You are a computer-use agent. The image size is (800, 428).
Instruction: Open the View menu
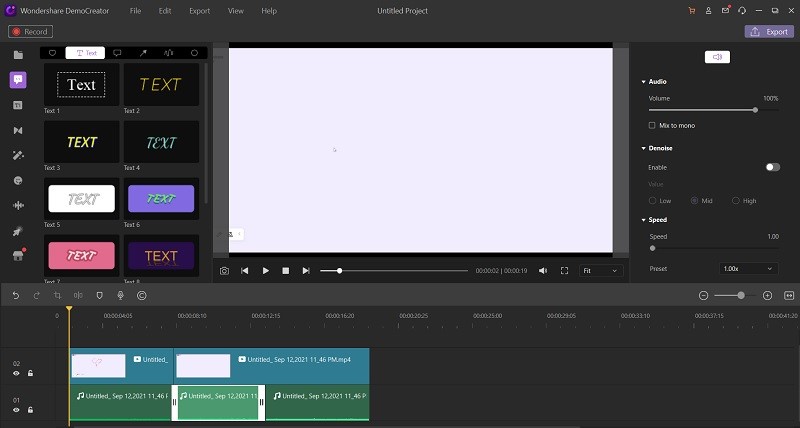click(x=236, y=11)
